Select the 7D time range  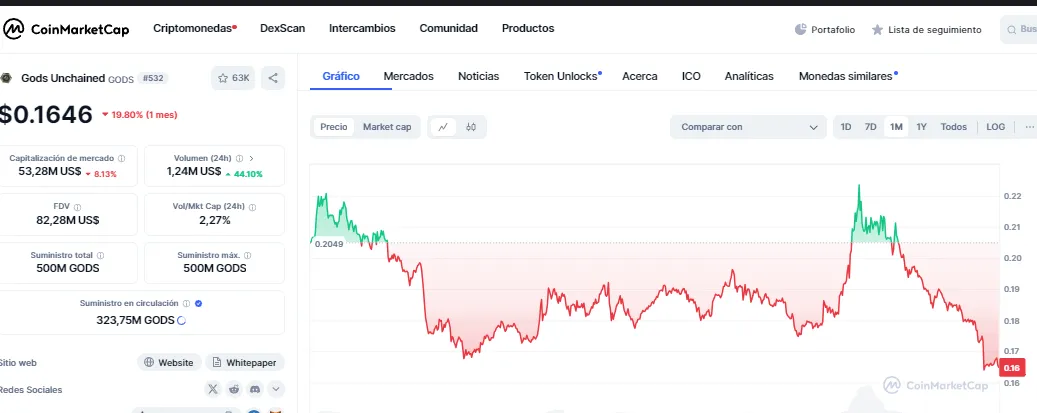(870, 127)
